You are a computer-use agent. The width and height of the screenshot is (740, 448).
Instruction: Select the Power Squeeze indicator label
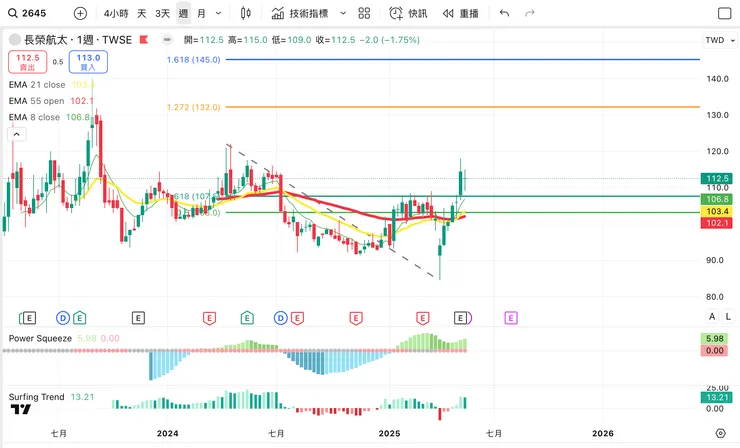pos(40,338)
